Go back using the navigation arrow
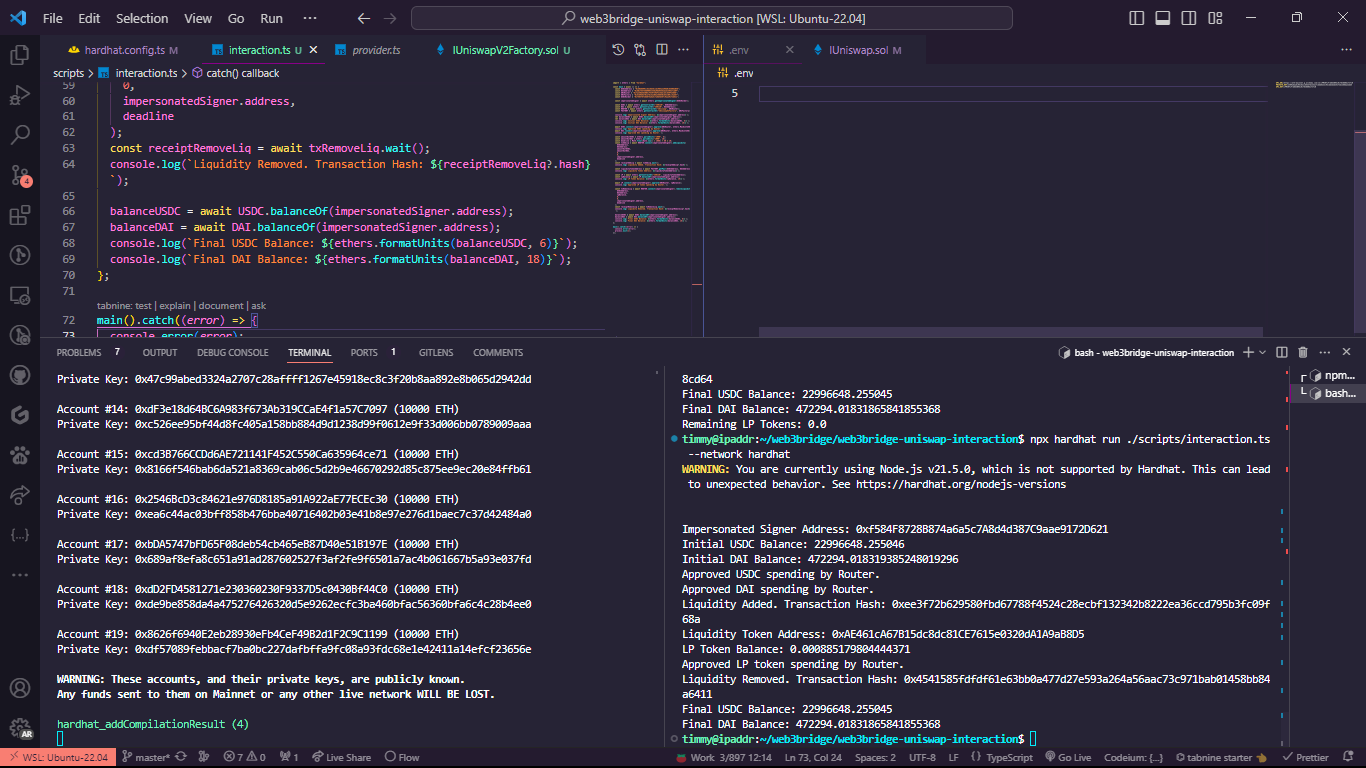 [x=364, y=18]
